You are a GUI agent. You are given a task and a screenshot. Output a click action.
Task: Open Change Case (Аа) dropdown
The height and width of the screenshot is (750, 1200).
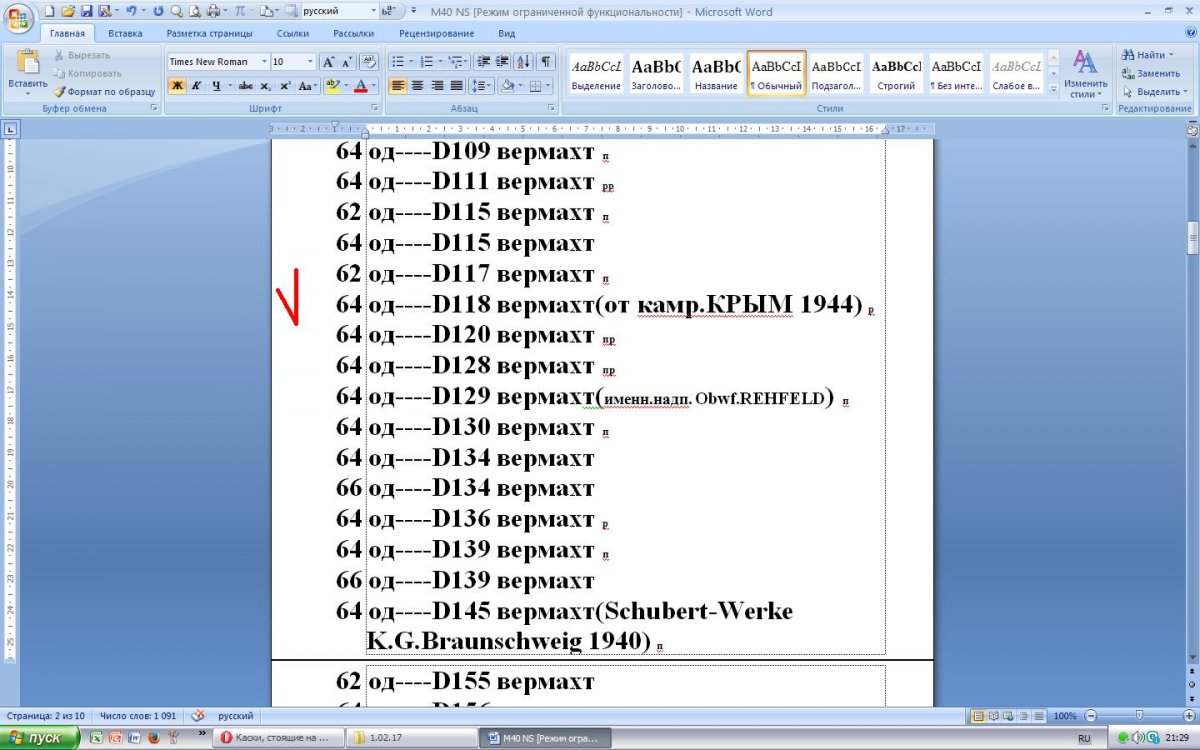(x=308, y=86)
